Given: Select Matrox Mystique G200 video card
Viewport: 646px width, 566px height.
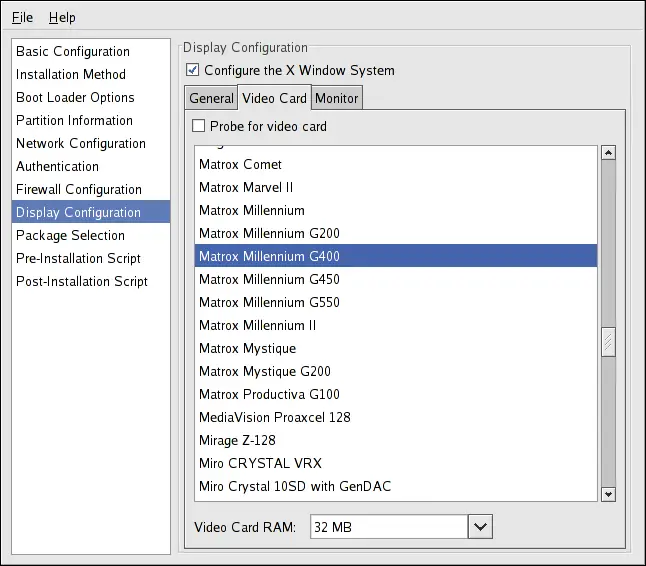Looking at the screenshot, I should coord(264,371).
